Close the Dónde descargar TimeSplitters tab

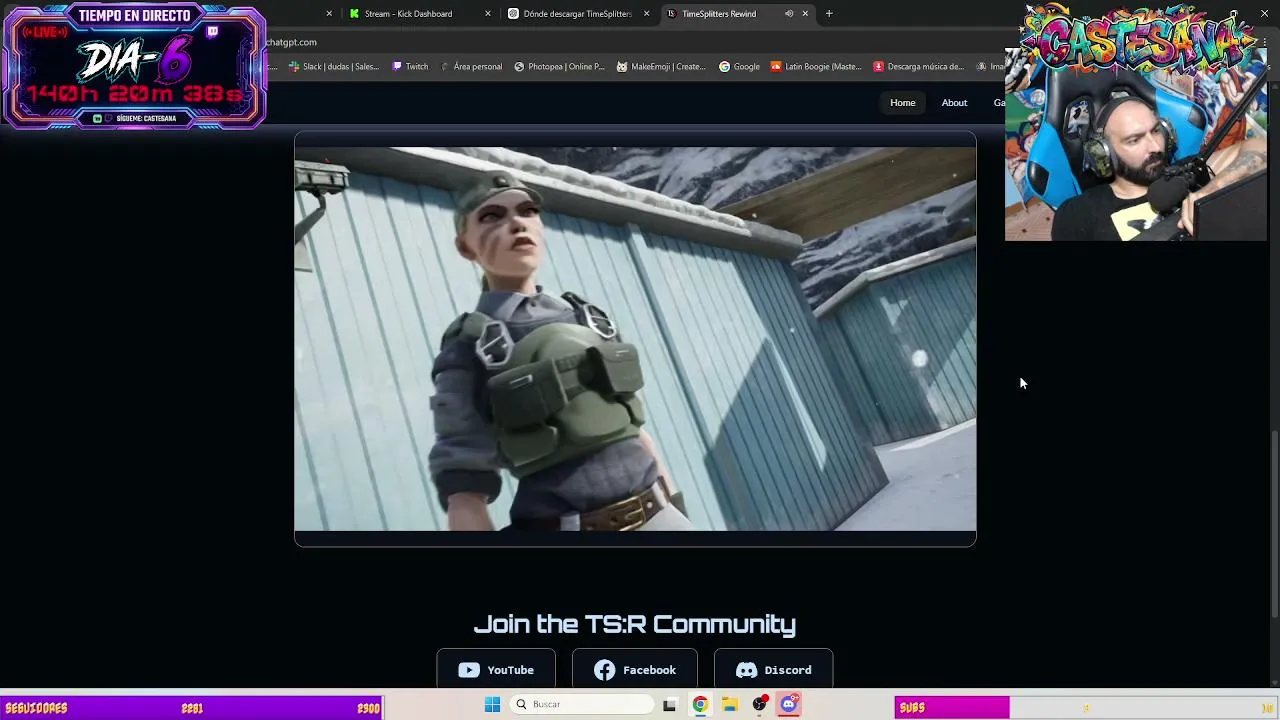pos(646,14)
